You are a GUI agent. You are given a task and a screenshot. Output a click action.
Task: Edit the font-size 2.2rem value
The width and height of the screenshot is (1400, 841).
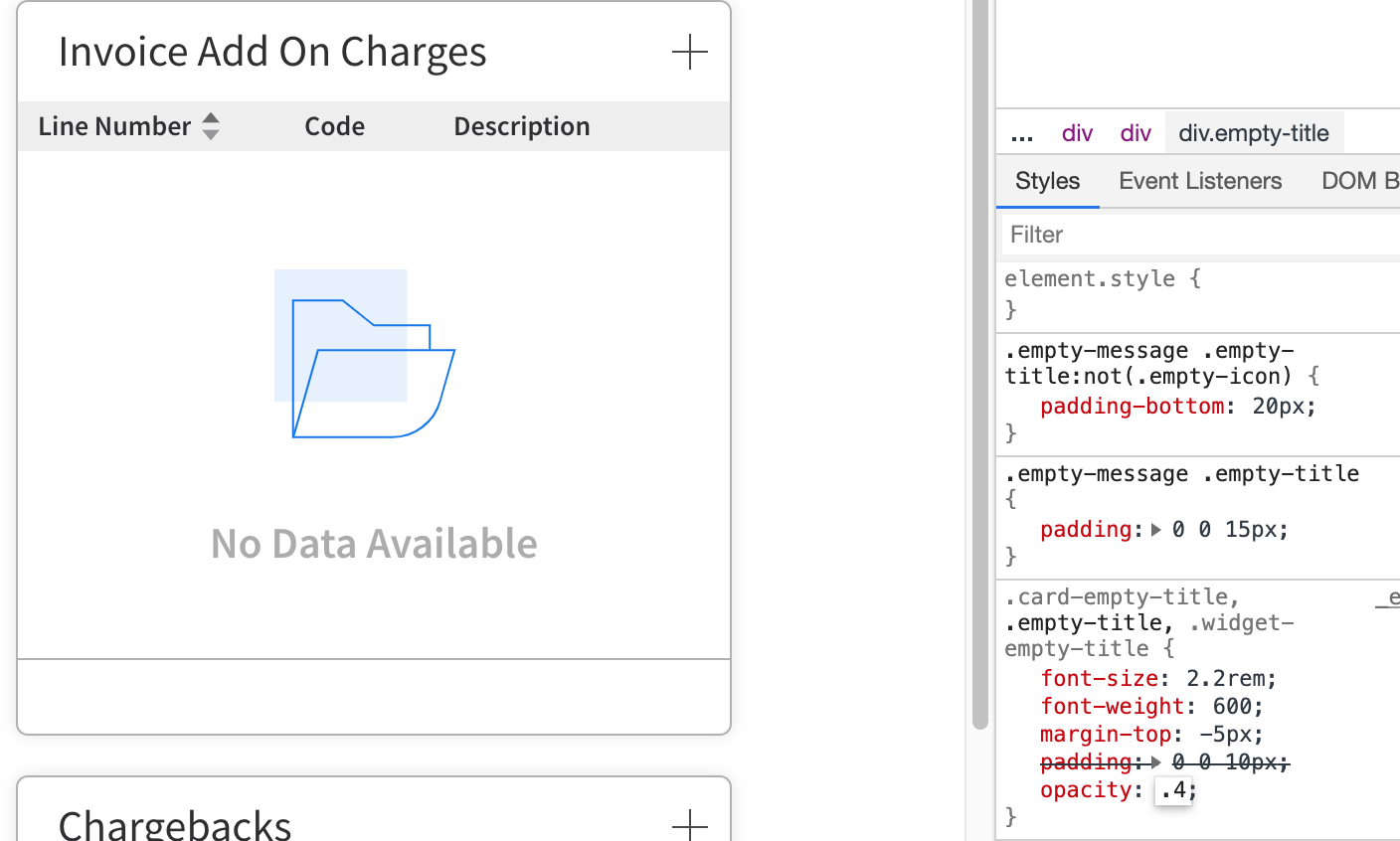pos(1225,679)
